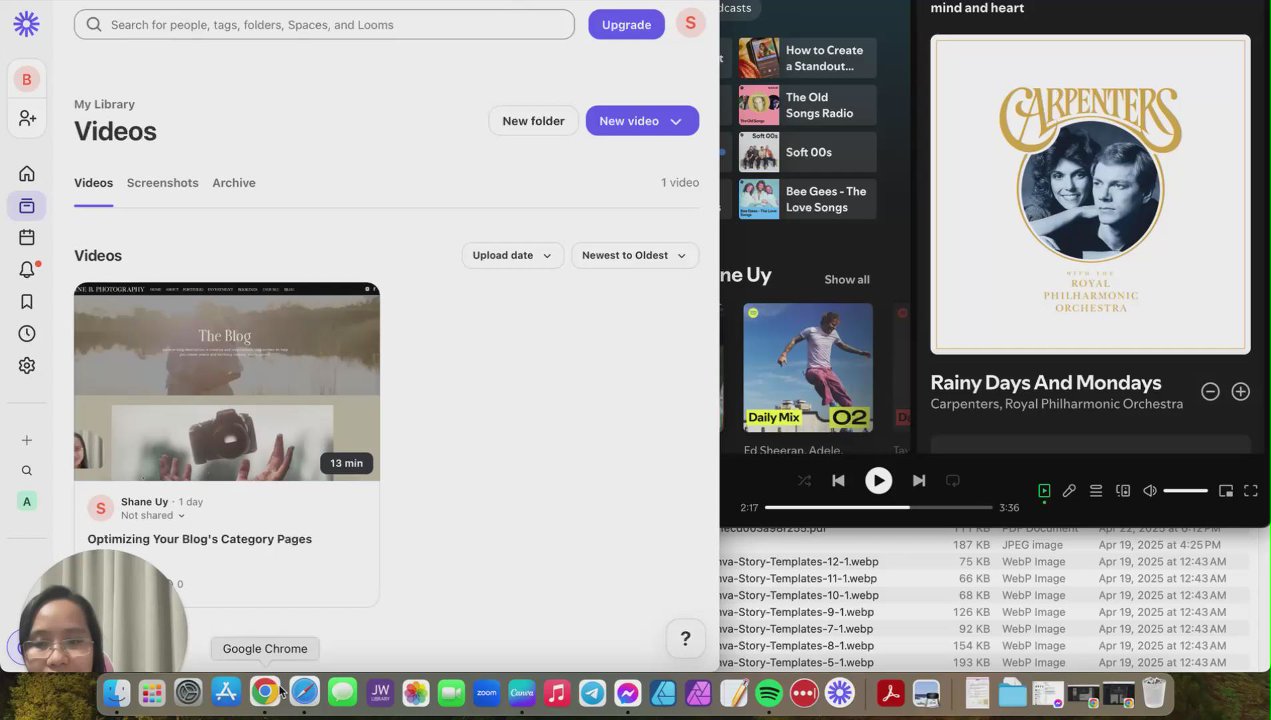The image size is (1271, 720).
Task: Open The Old Songs Radio in Spotify
Action: coord(807,105)
